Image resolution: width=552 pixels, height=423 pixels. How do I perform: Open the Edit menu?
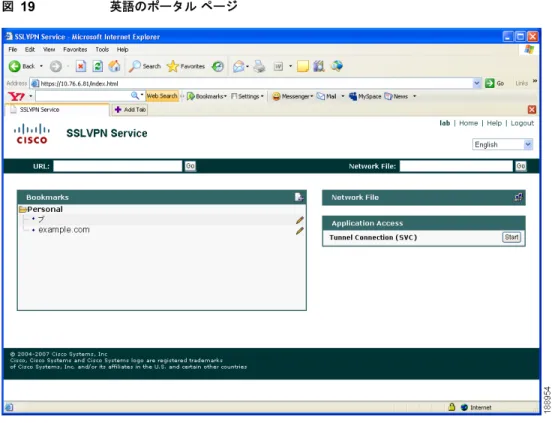30,50
